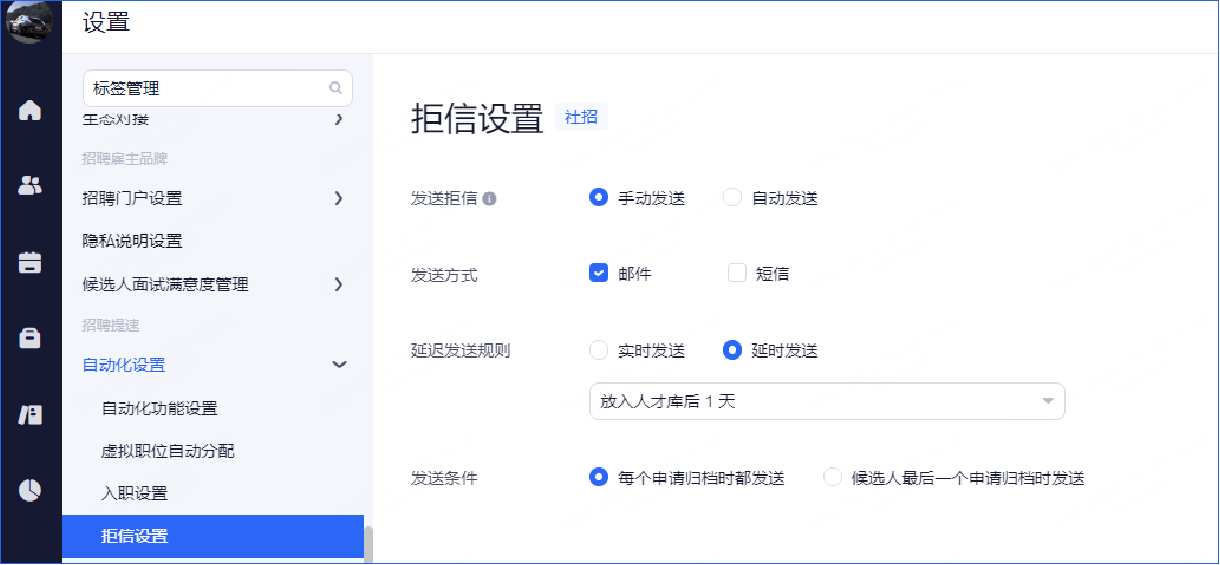The width and height of the screenshot is (1220, 565).
Task: Click the 社招 tag next to title
Action: (x=581, y=117)
